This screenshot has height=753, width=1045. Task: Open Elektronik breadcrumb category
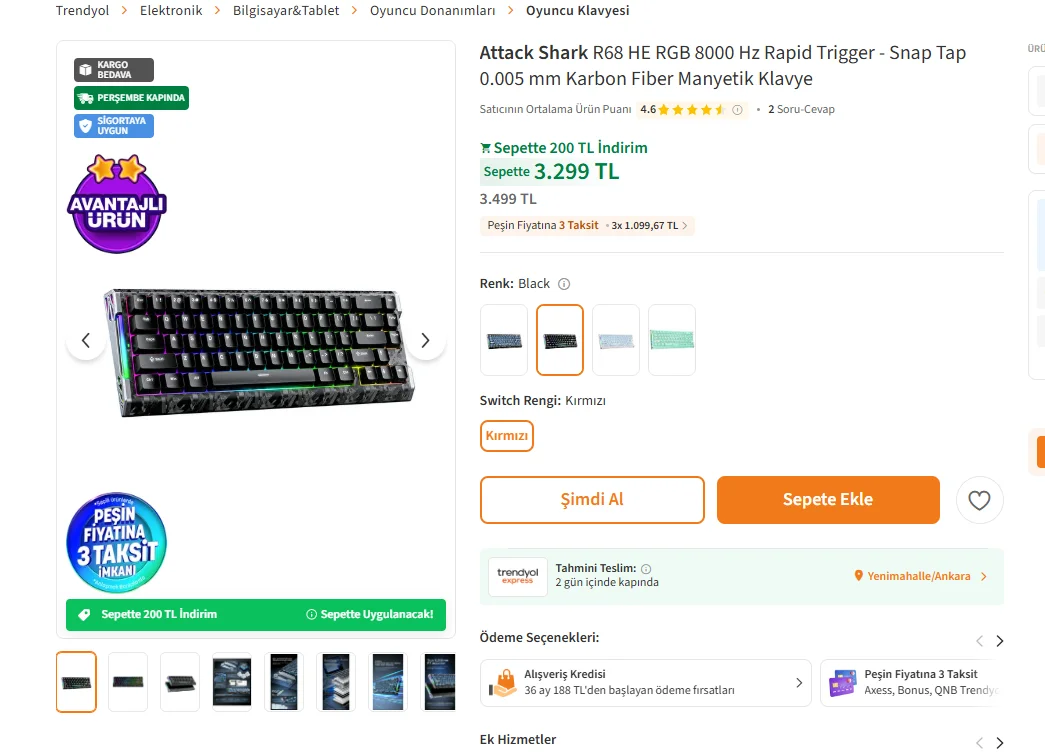(171, 11)
